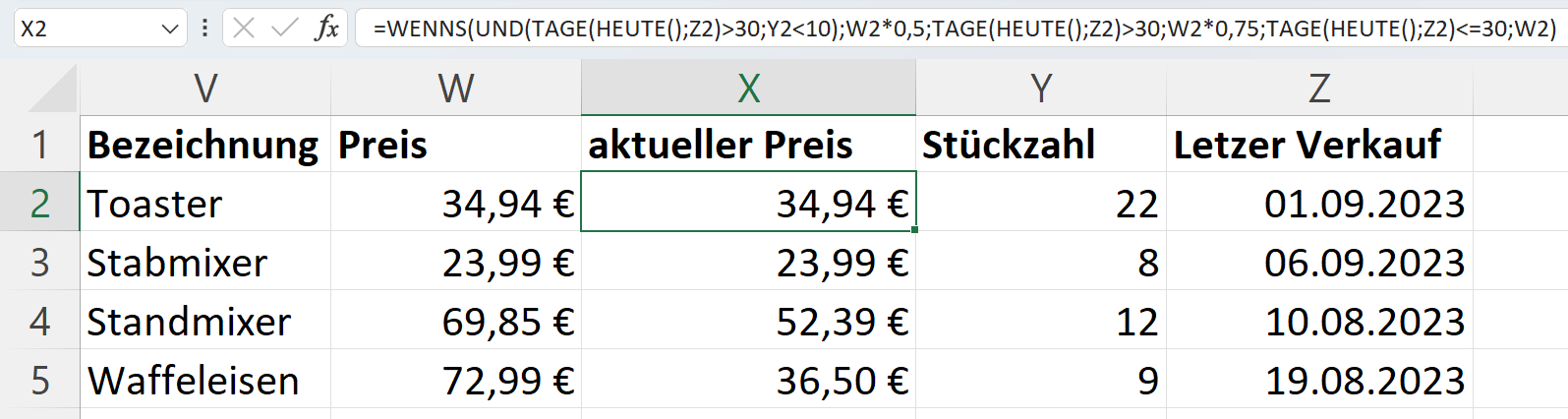This screenshot has width=1568, height=419.
Task: Select column Y header
Action: (x=1041, y=89)
